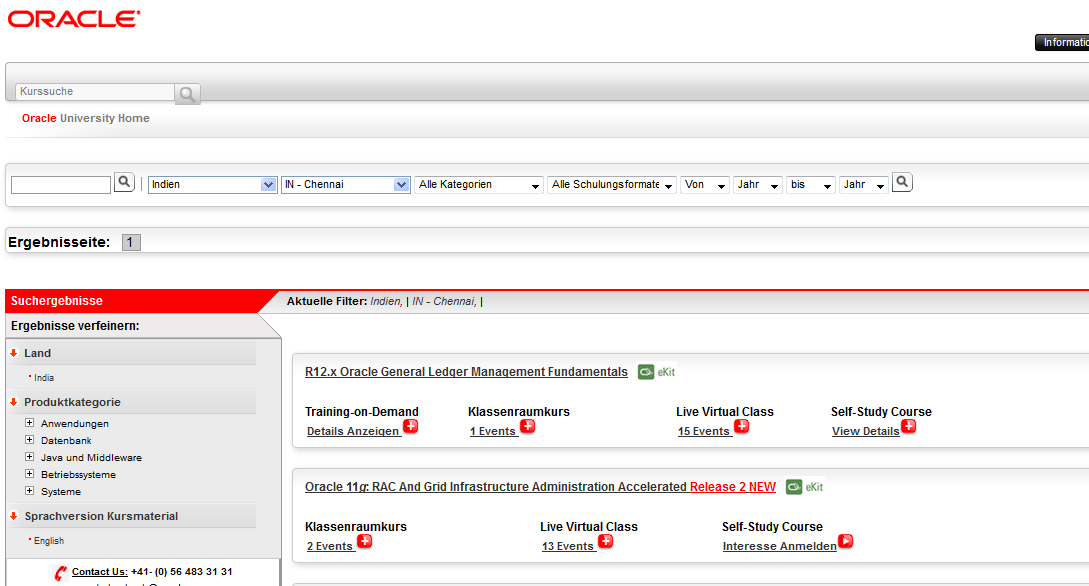Click the magnifier next to keyword field
1089x586 pixels.
pos(124,182)
